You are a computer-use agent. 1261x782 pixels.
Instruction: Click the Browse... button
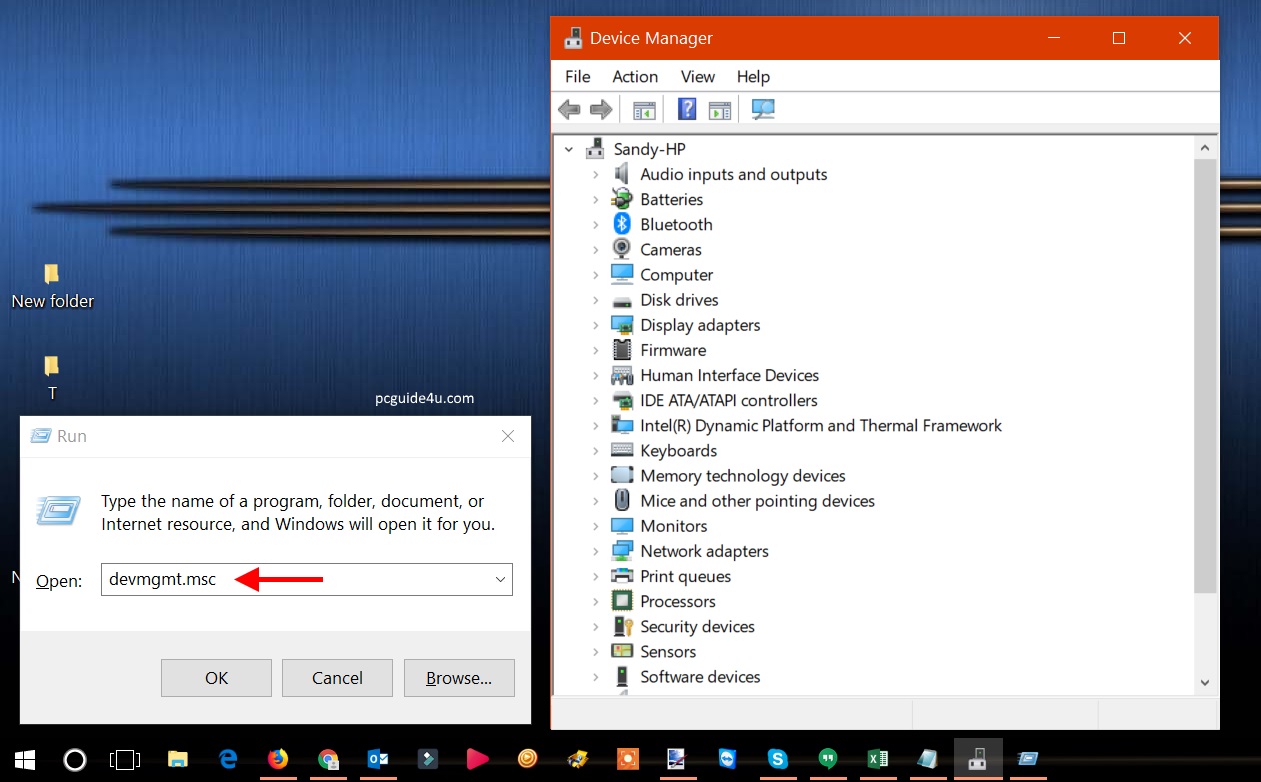coord(459,678)
